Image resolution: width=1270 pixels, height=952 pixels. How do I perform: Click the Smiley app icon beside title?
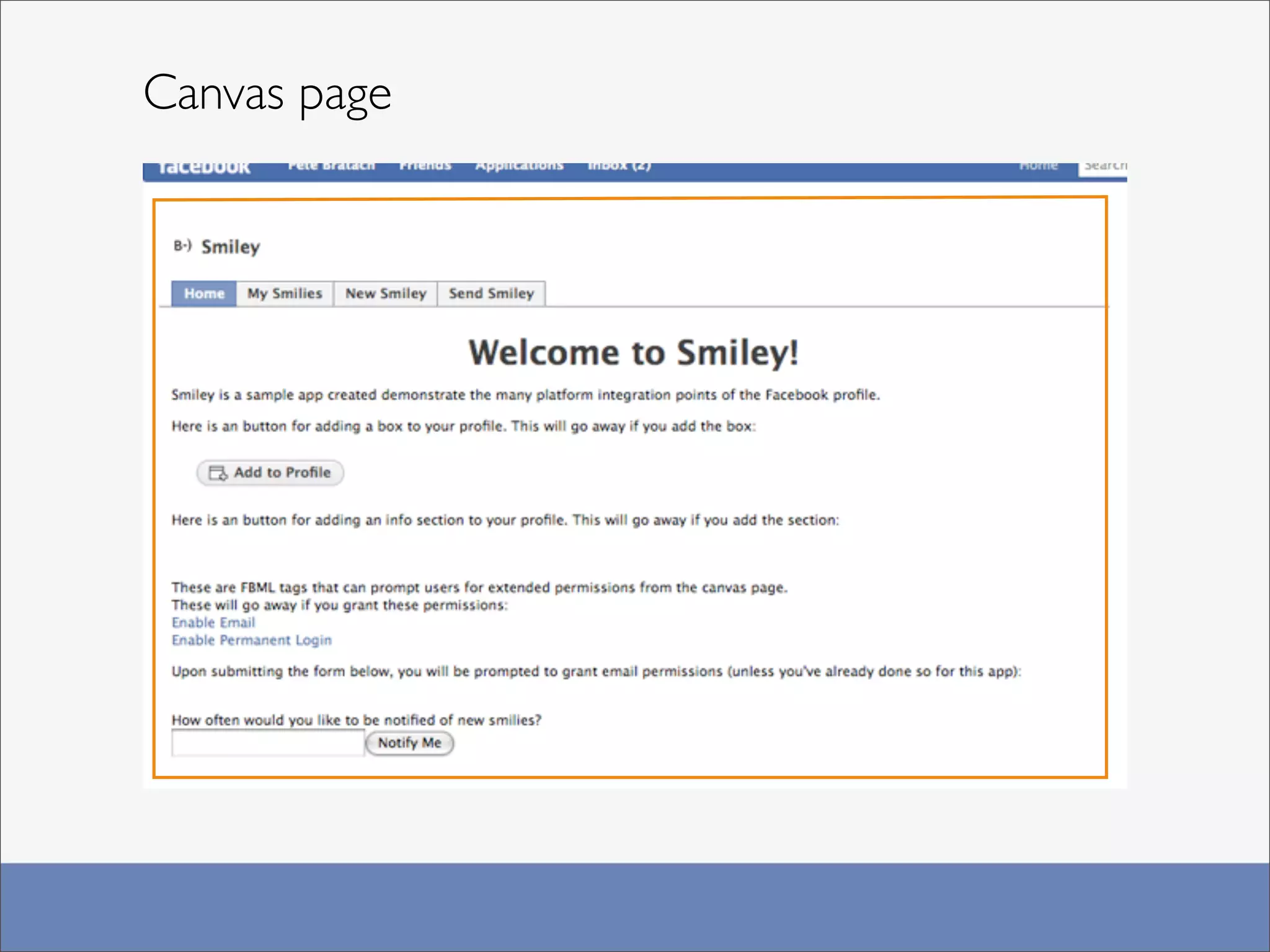pos(182,246)
